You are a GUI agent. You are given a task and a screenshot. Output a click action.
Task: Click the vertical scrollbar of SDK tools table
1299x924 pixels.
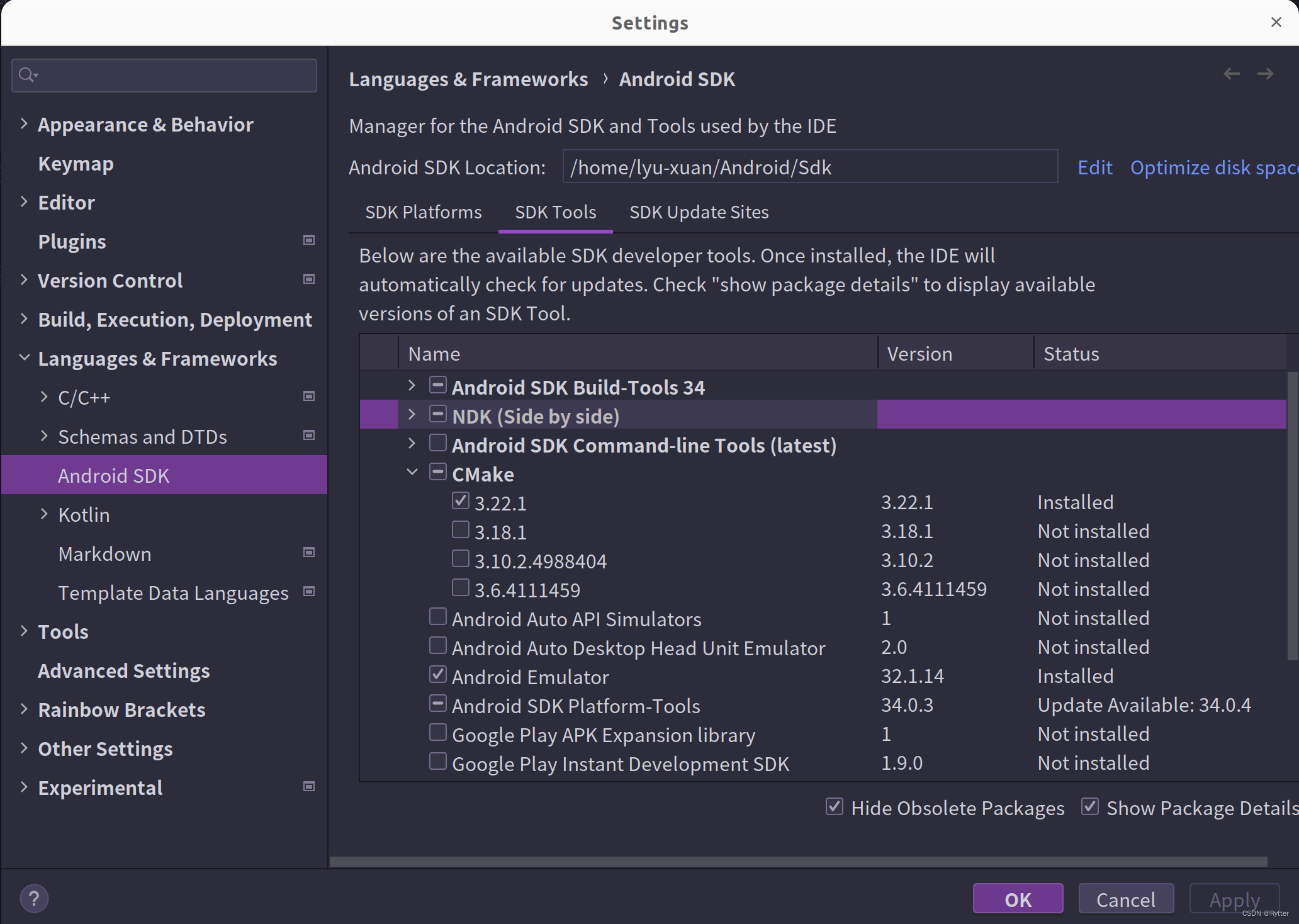point(1293,516)
